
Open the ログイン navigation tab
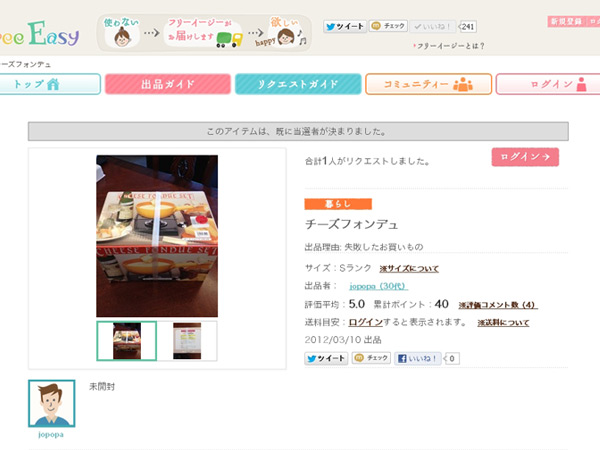pos(548,84)
